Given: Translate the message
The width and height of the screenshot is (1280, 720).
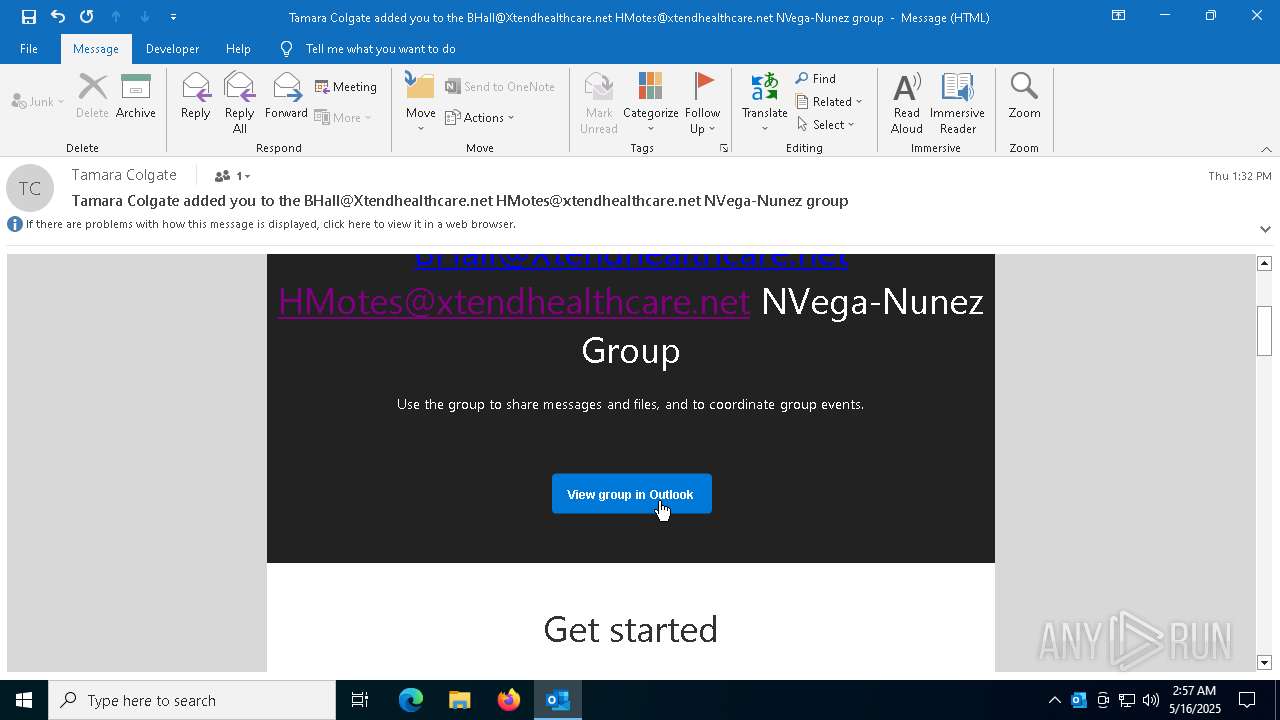Looking at the screenshot, I should click(765, 103).
